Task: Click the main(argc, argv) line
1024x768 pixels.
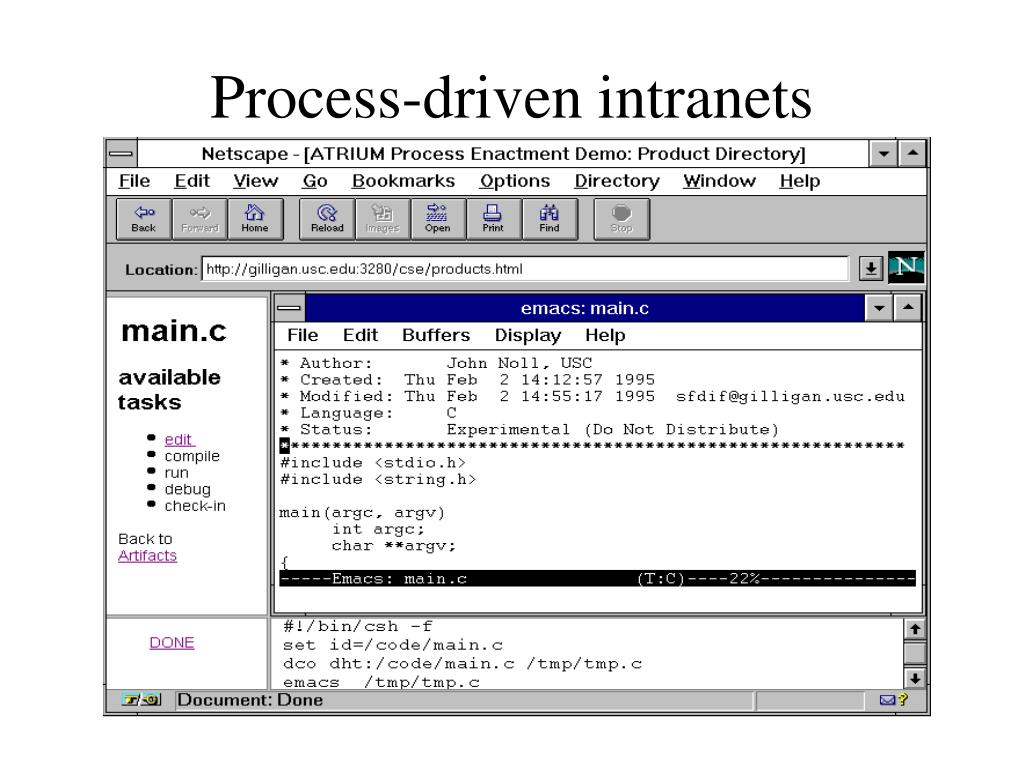Action: point(362,513)
